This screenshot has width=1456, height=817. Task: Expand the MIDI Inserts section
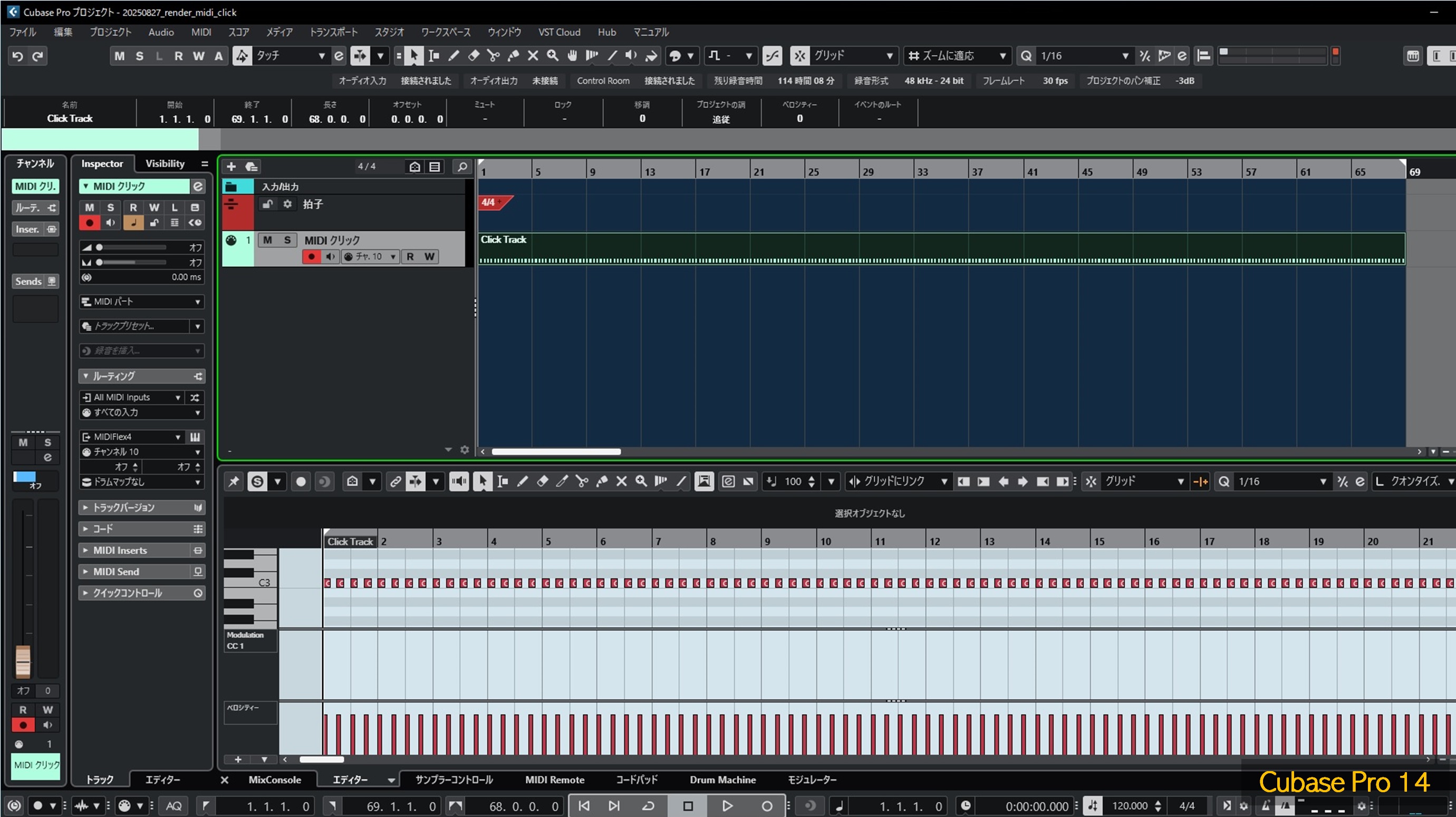click(141, 550)
